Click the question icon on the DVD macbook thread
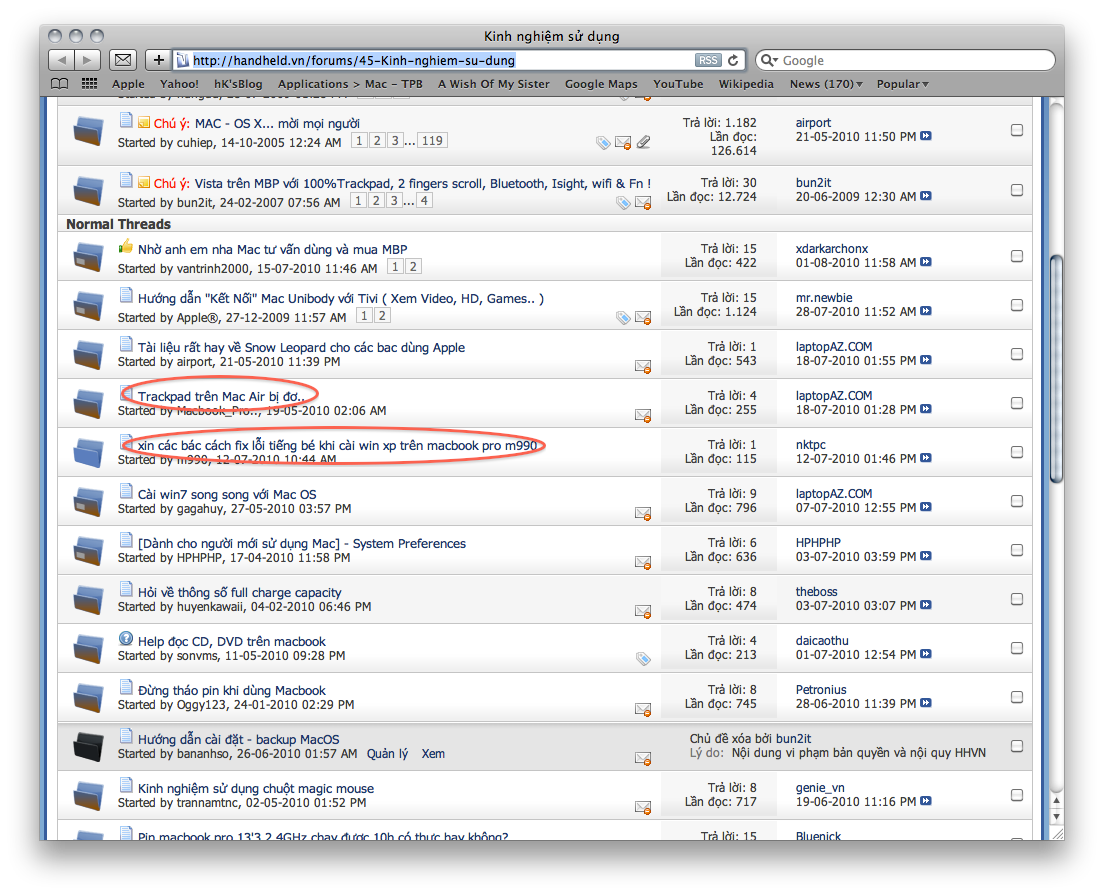The image size is (1104, 895). pyautogui.click(x=125, y=640)
